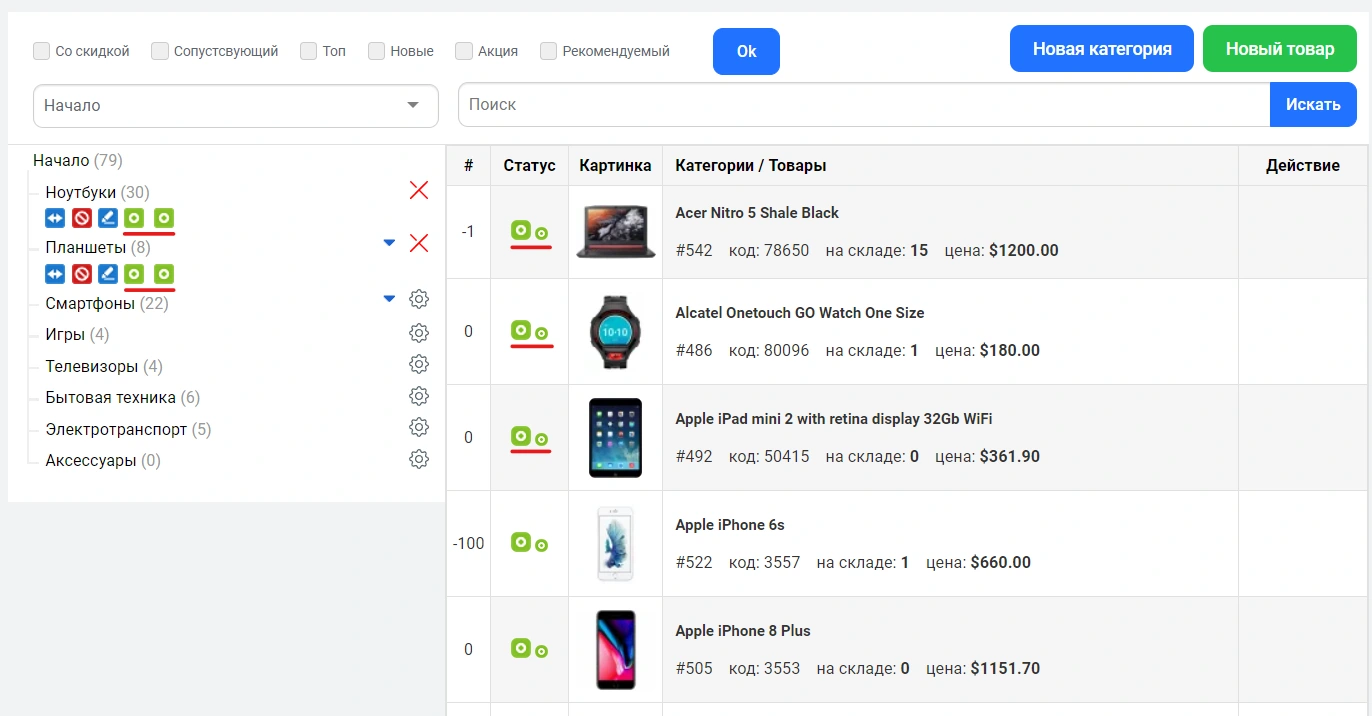This screenshot has width=1372, height=716.
Task: Click into the Поиск search field
Action: pos(863,105)
